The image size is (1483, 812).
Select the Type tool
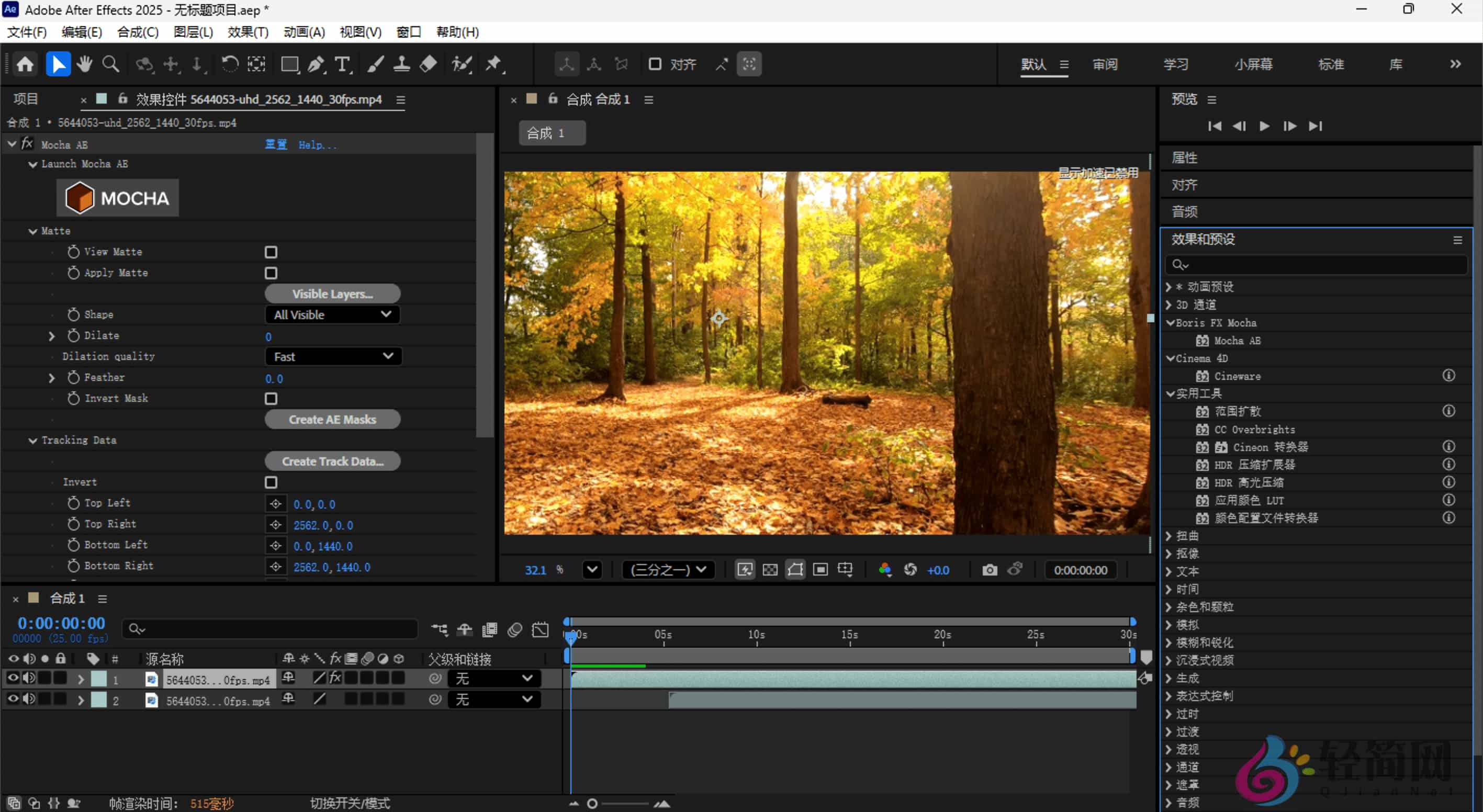click(x=343, y=64)
